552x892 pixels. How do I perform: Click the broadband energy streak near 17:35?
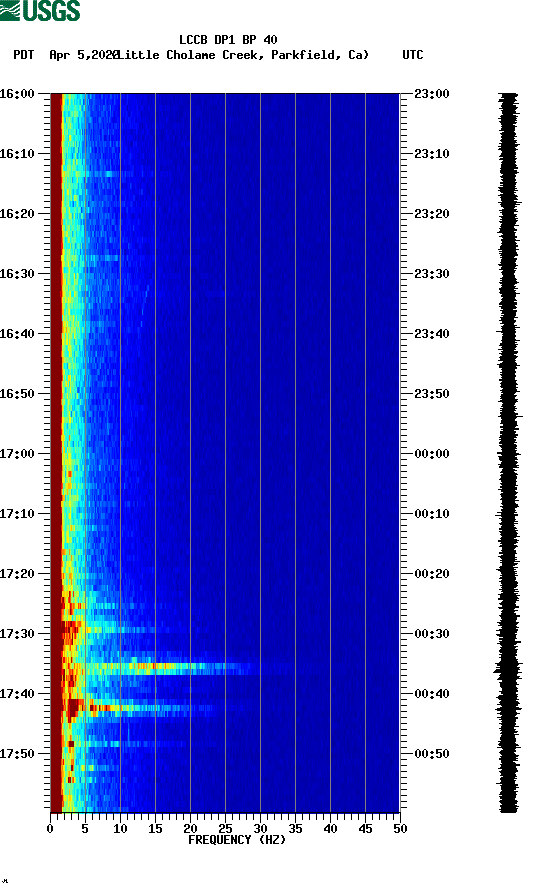pos(171,667)
